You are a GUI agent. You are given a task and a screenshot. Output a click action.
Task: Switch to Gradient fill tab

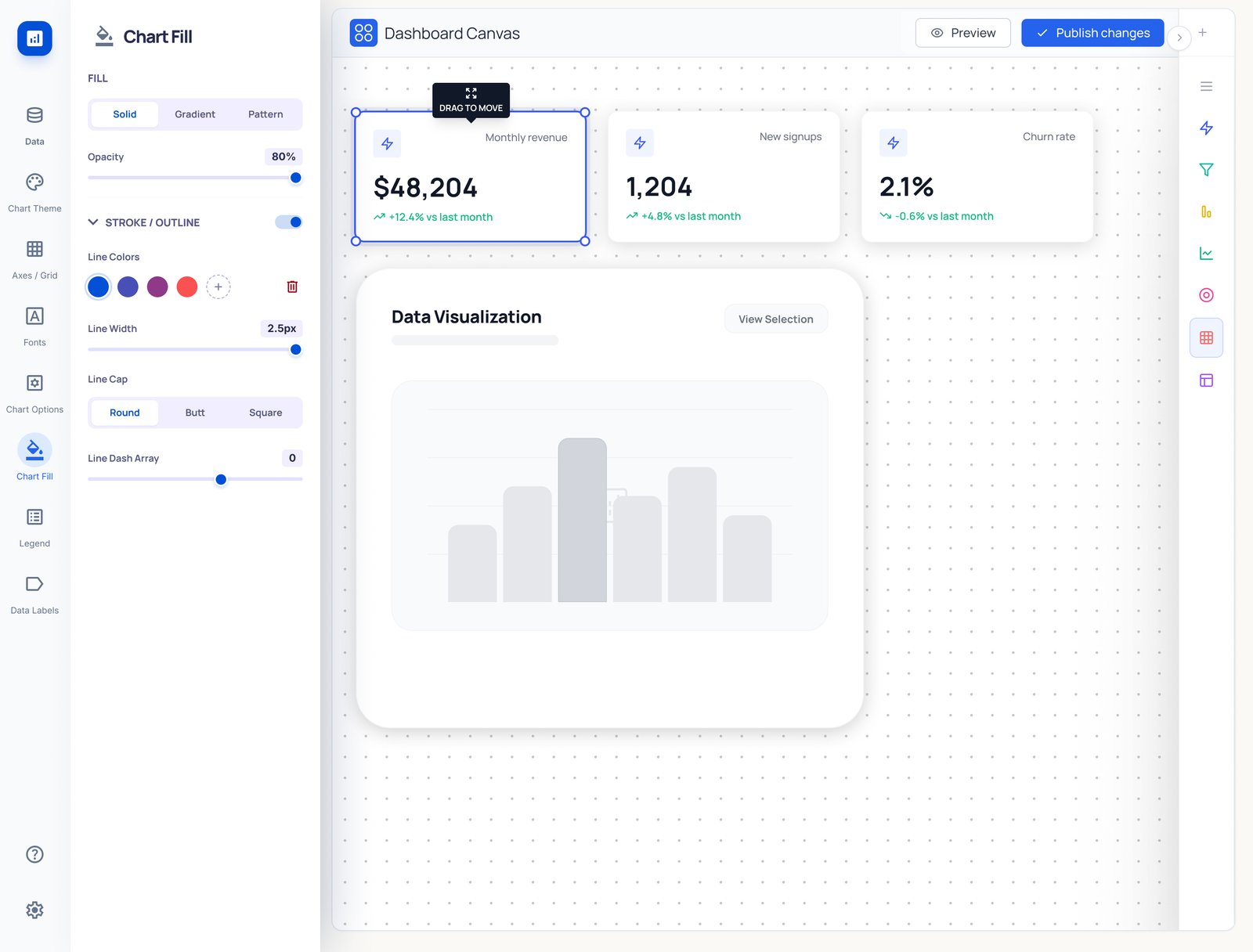click(x=195, y=114)
